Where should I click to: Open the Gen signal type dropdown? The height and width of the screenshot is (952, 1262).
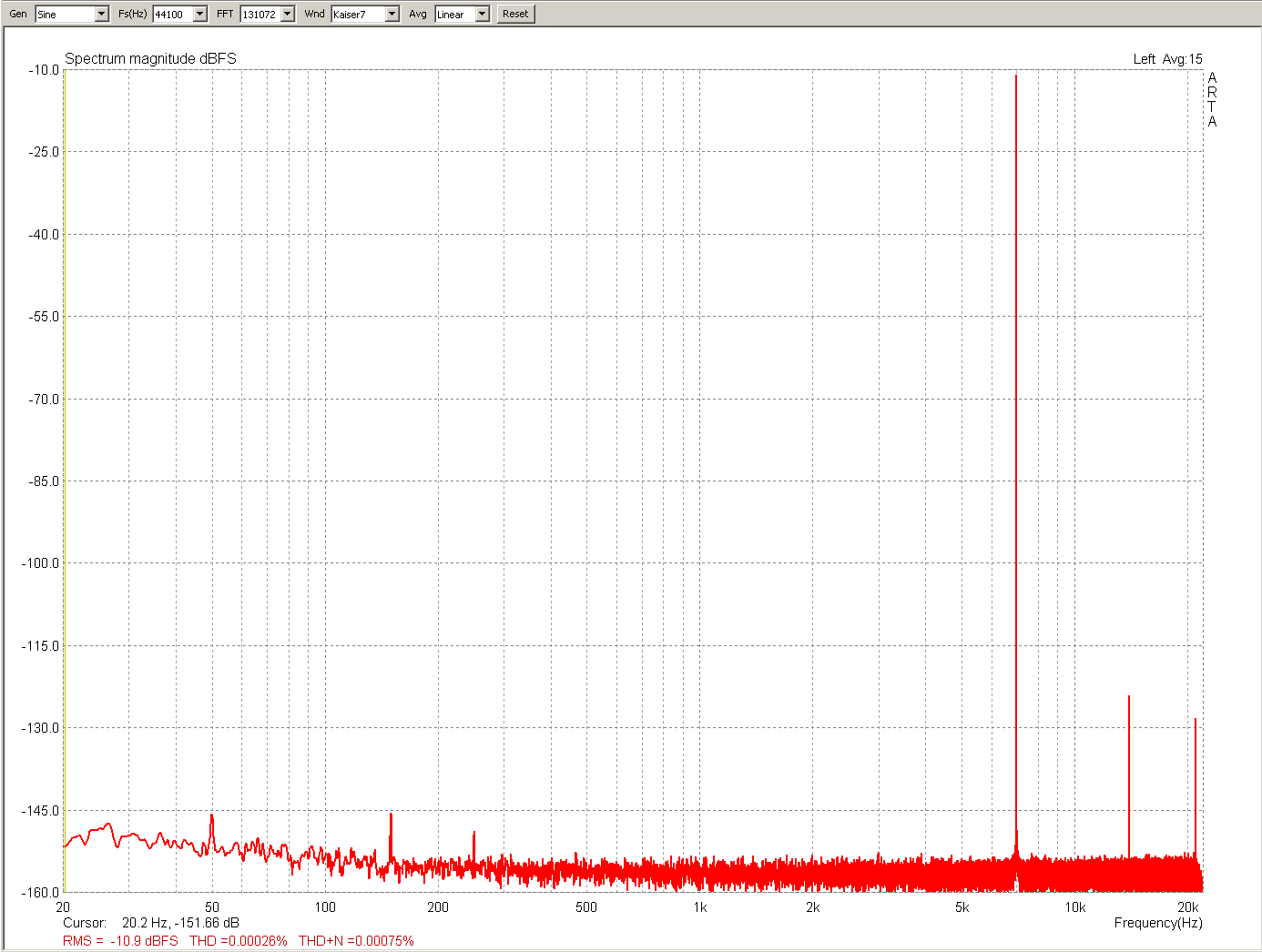72,14
